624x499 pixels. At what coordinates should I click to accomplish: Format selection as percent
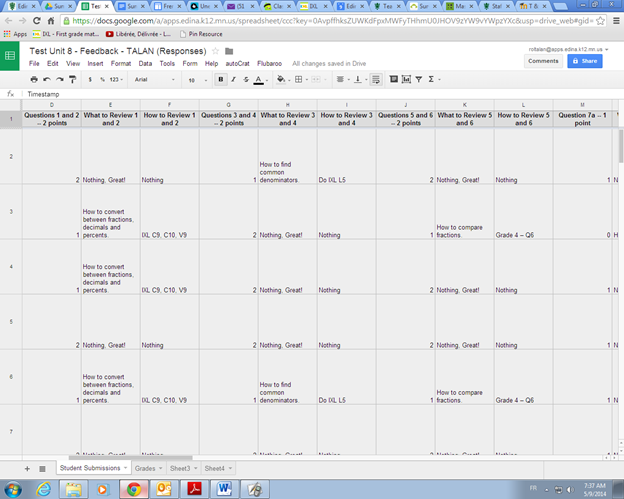(x=102, y=80)
